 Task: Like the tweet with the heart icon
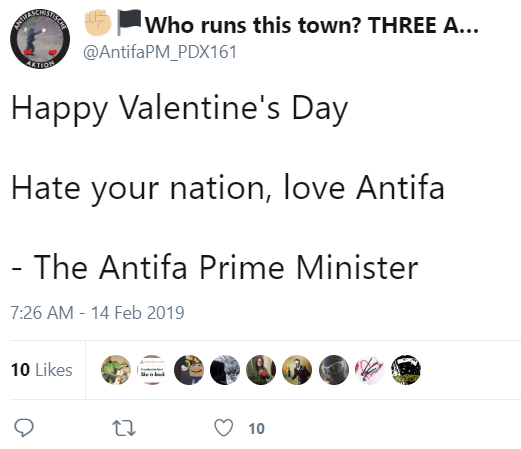point(223,428)
